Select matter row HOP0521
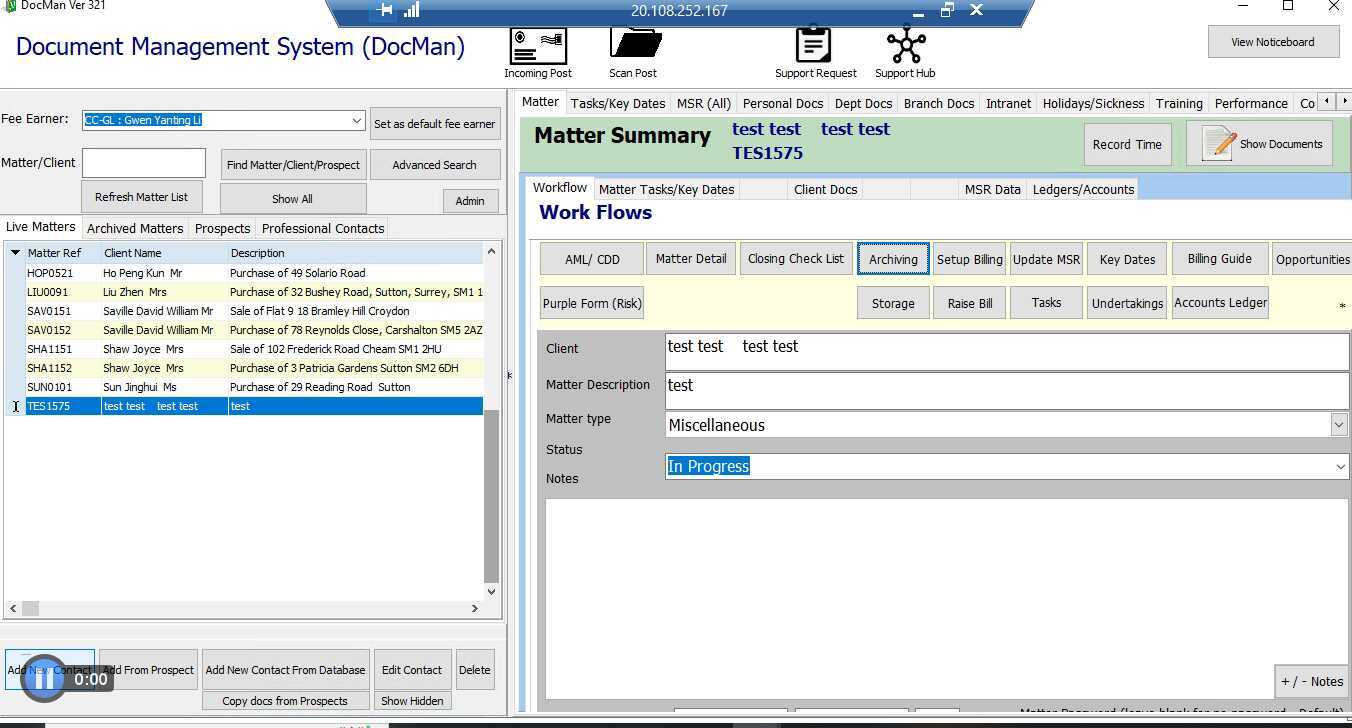 click(243, 273)
